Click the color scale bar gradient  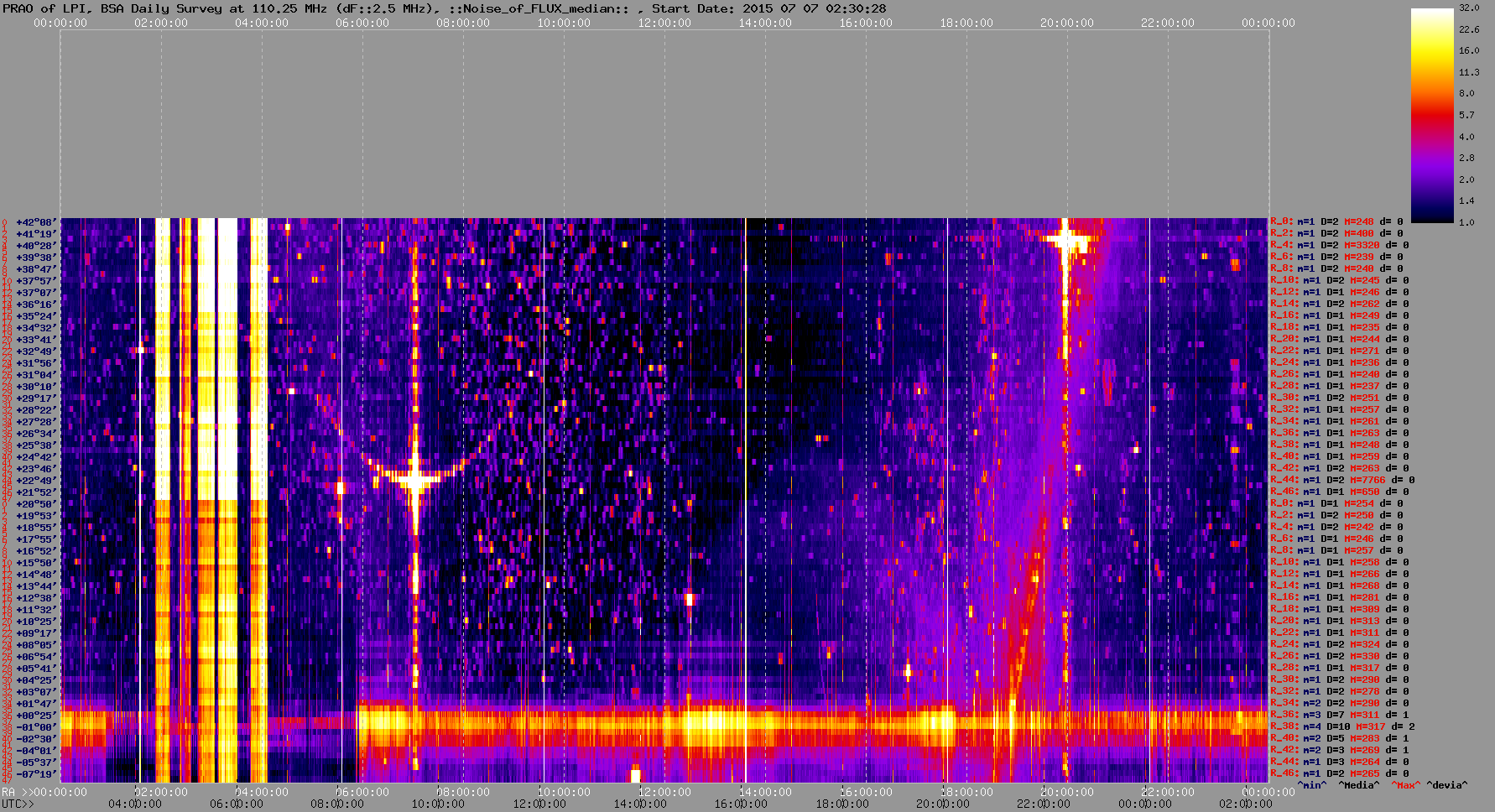tap(1432, 115)
